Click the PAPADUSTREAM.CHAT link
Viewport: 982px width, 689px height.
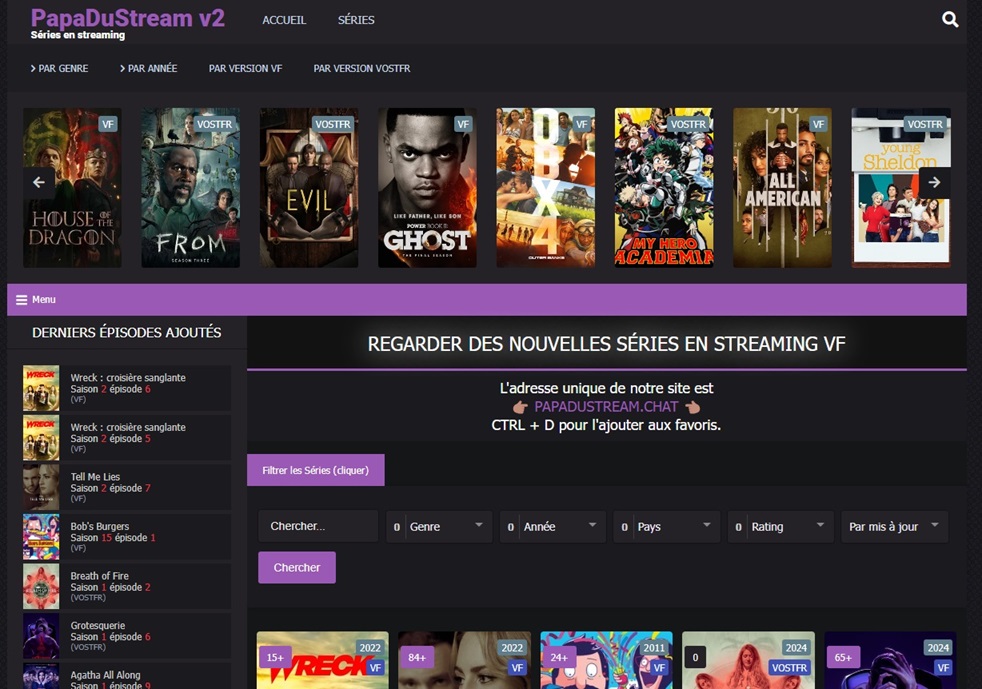point(606,407)
